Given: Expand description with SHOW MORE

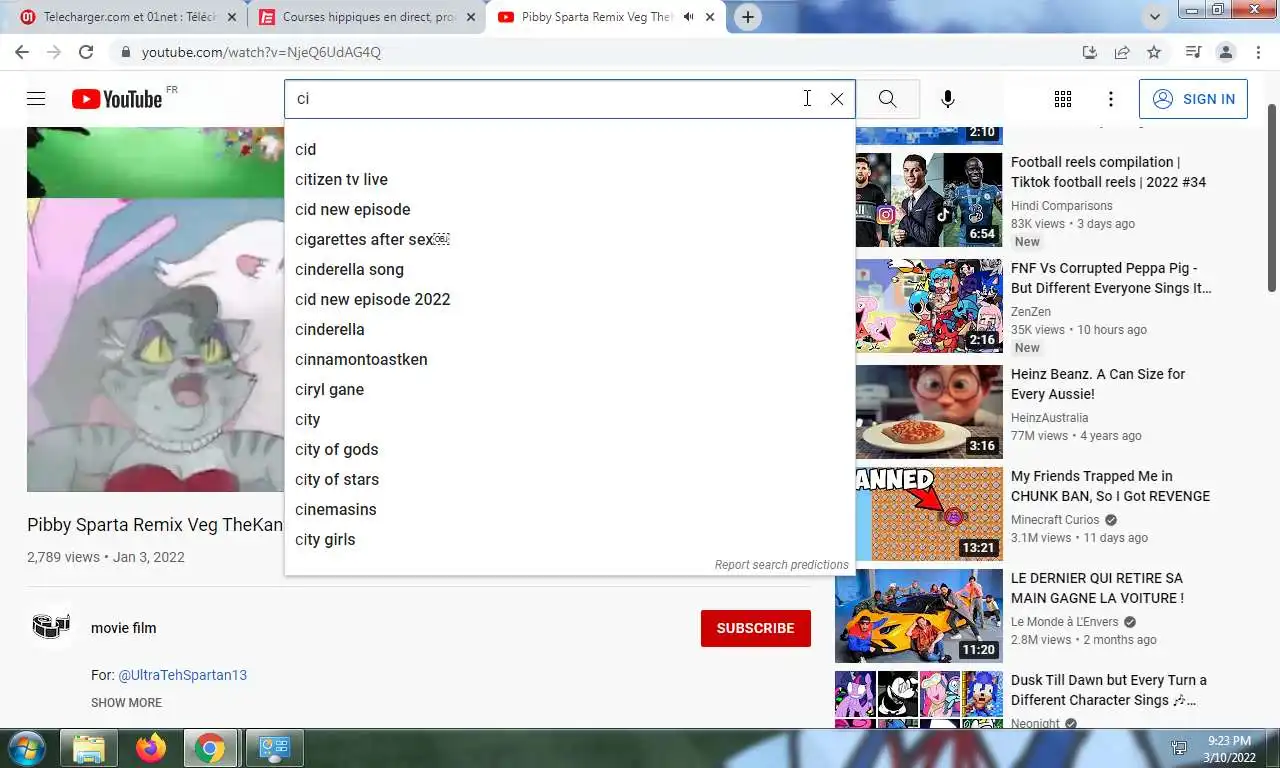Looking at the screenshot, I should click(126, 703).
